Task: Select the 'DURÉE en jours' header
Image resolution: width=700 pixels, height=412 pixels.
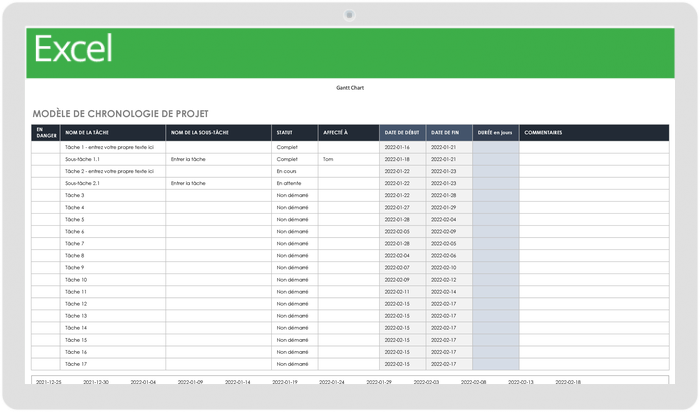Action: [x=495, y=132]
